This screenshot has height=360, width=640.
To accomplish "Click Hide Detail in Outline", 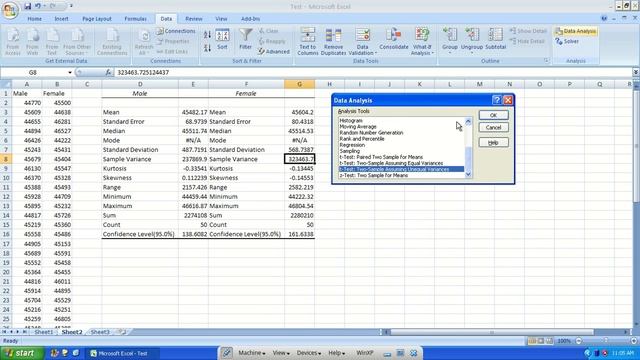I will [527, 41].
